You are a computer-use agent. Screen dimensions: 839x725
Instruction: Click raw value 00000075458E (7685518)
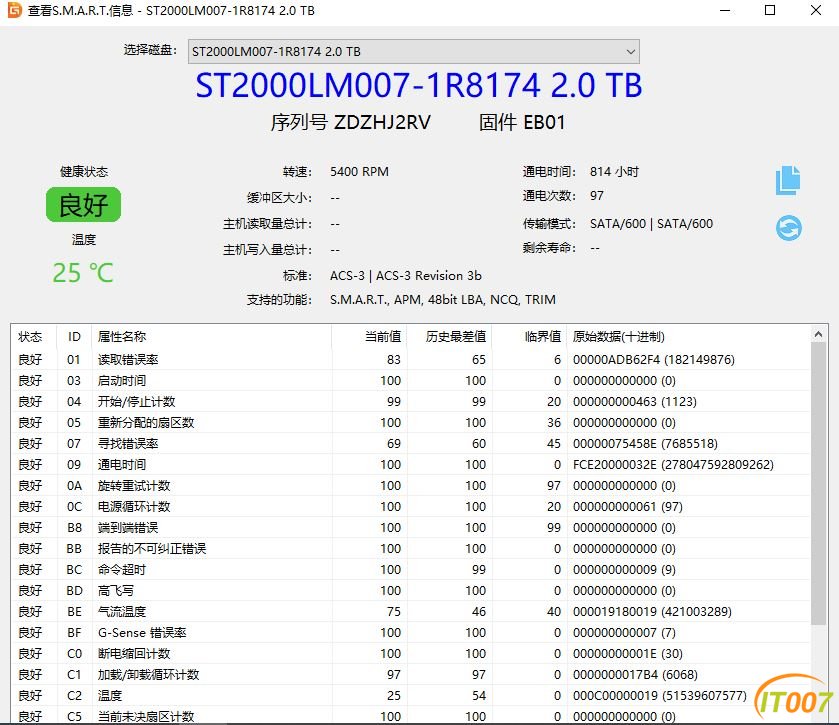click(645, 444)
